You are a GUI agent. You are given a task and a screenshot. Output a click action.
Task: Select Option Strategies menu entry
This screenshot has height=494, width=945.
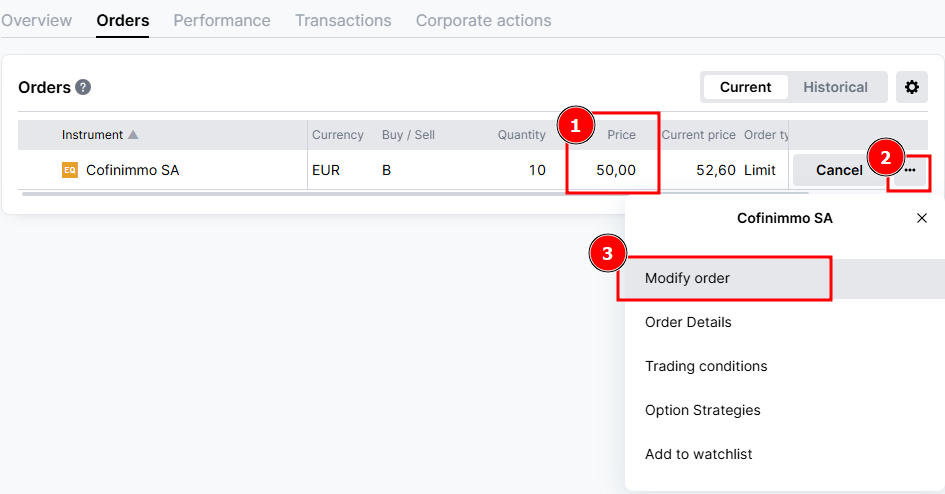pyautogui.click(x=702, y=410)
